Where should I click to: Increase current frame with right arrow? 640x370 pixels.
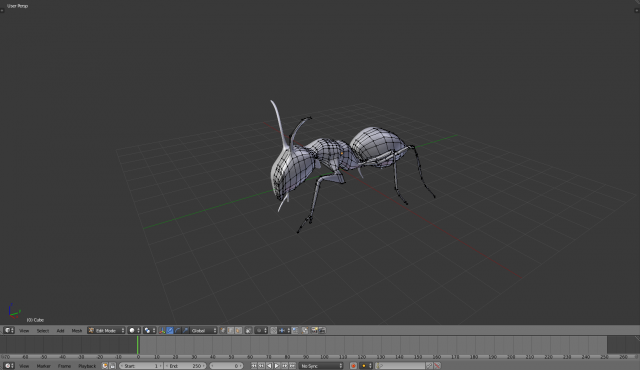click(241, 366)
